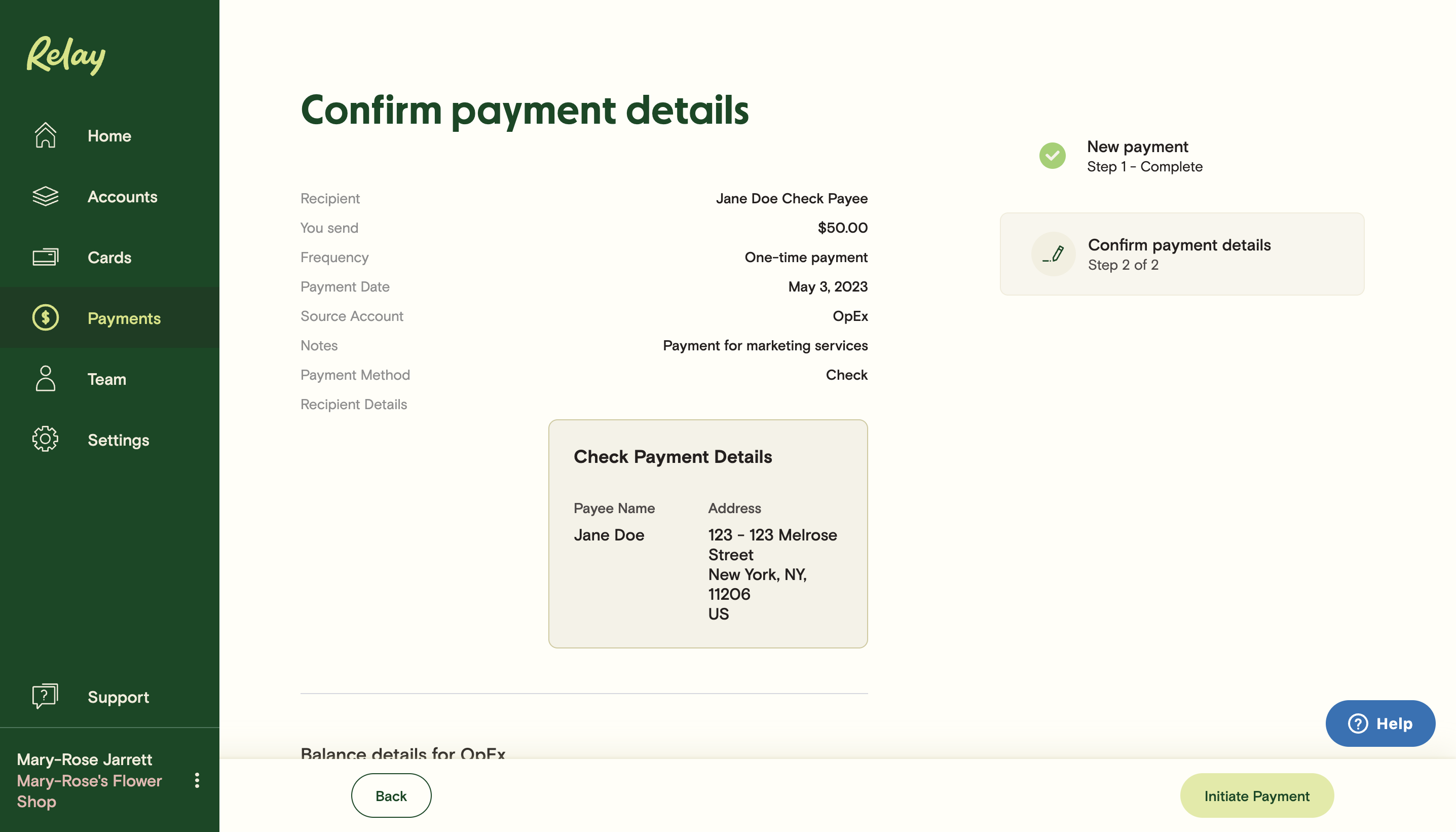The image size is (1456, 832).
Task: Open Team using the person icon
Action: (x=45, y=379)
